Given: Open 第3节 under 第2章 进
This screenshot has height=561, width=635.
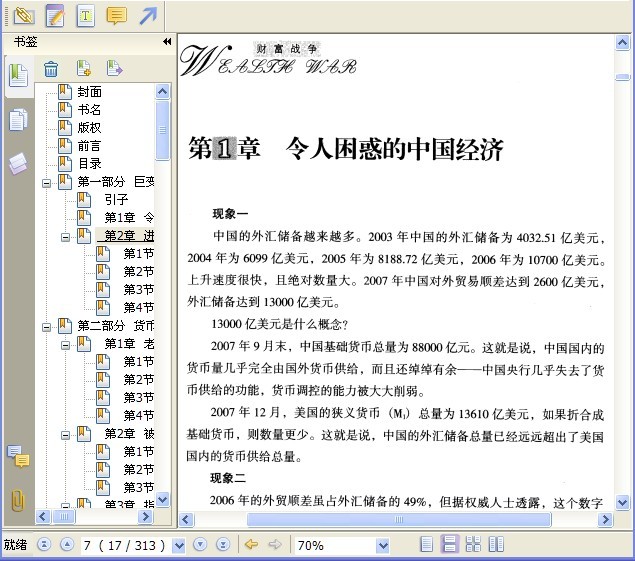Looking at the screenshot, I should [139, 289].
